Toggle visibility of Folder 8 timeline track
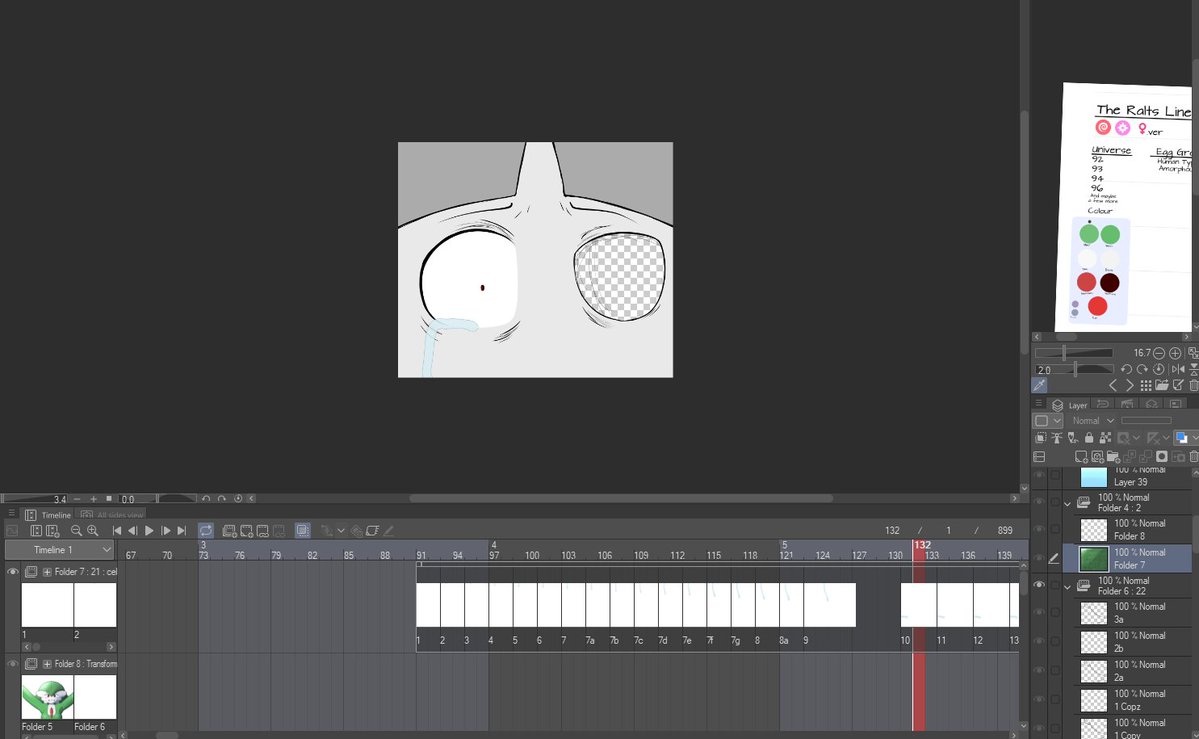Viewport: 1199px width, 739px height. click(12, 663)
